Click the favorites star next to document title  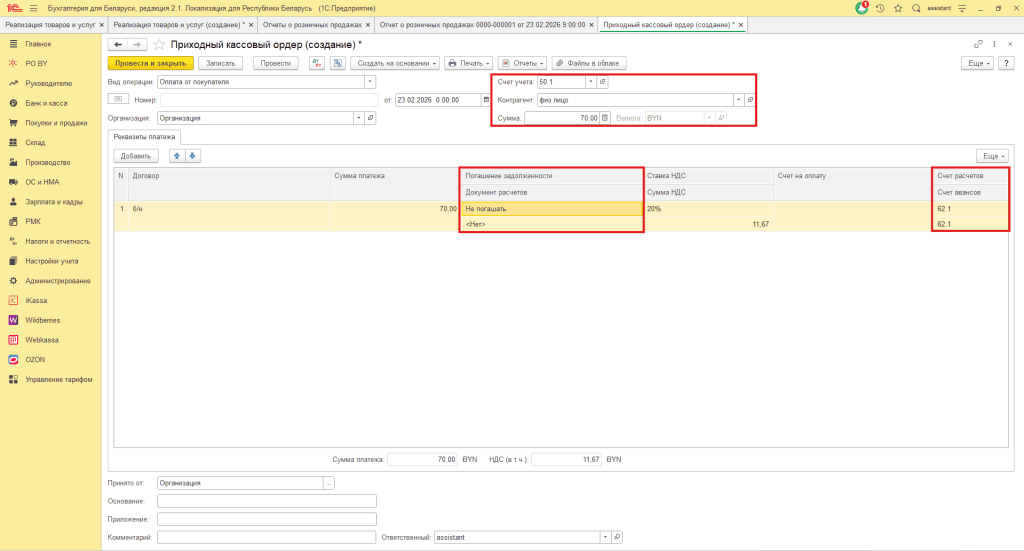click(159, 45)
